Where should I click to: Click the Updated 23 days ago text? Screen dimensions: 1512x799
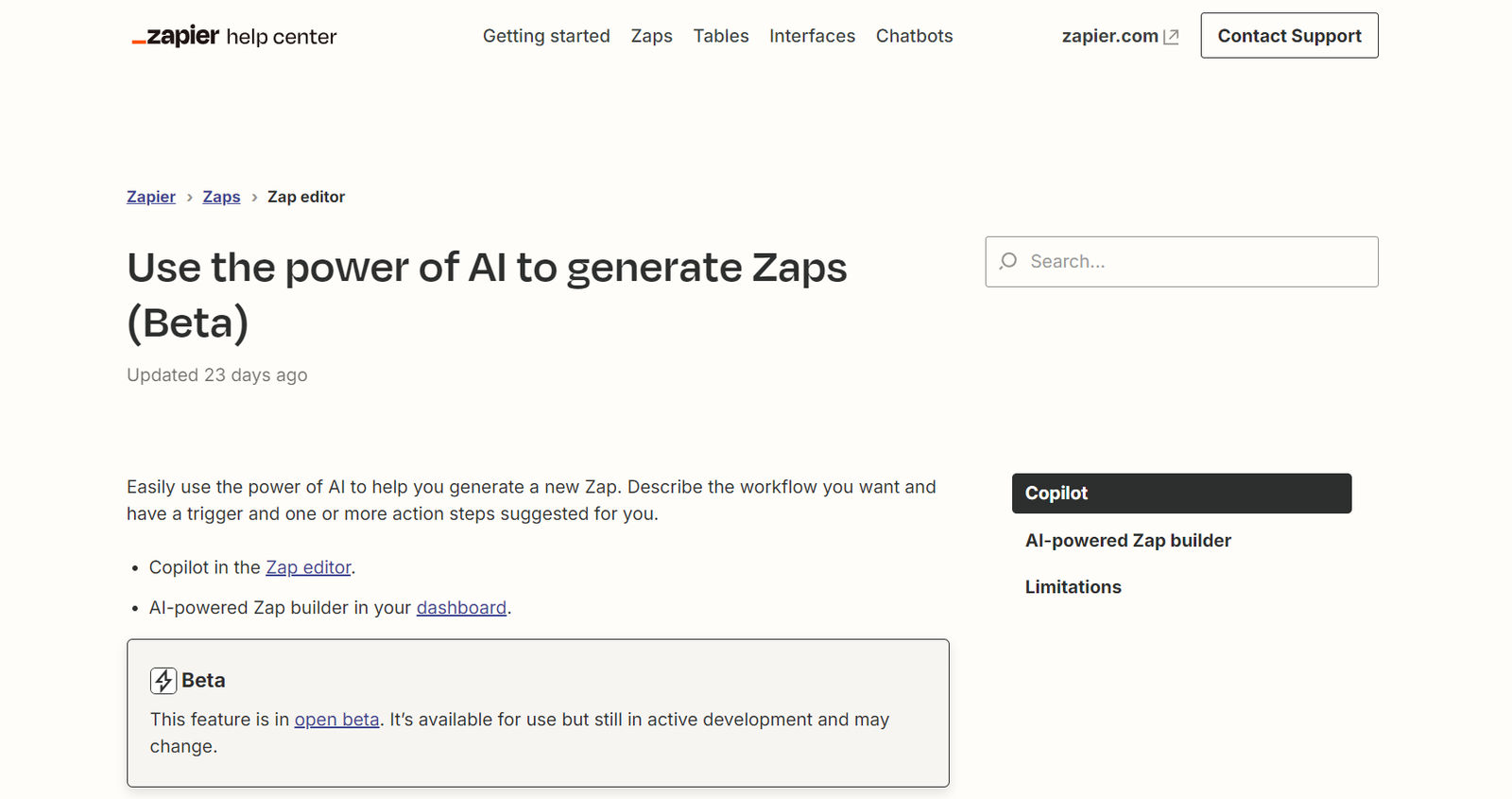point(217,375)
